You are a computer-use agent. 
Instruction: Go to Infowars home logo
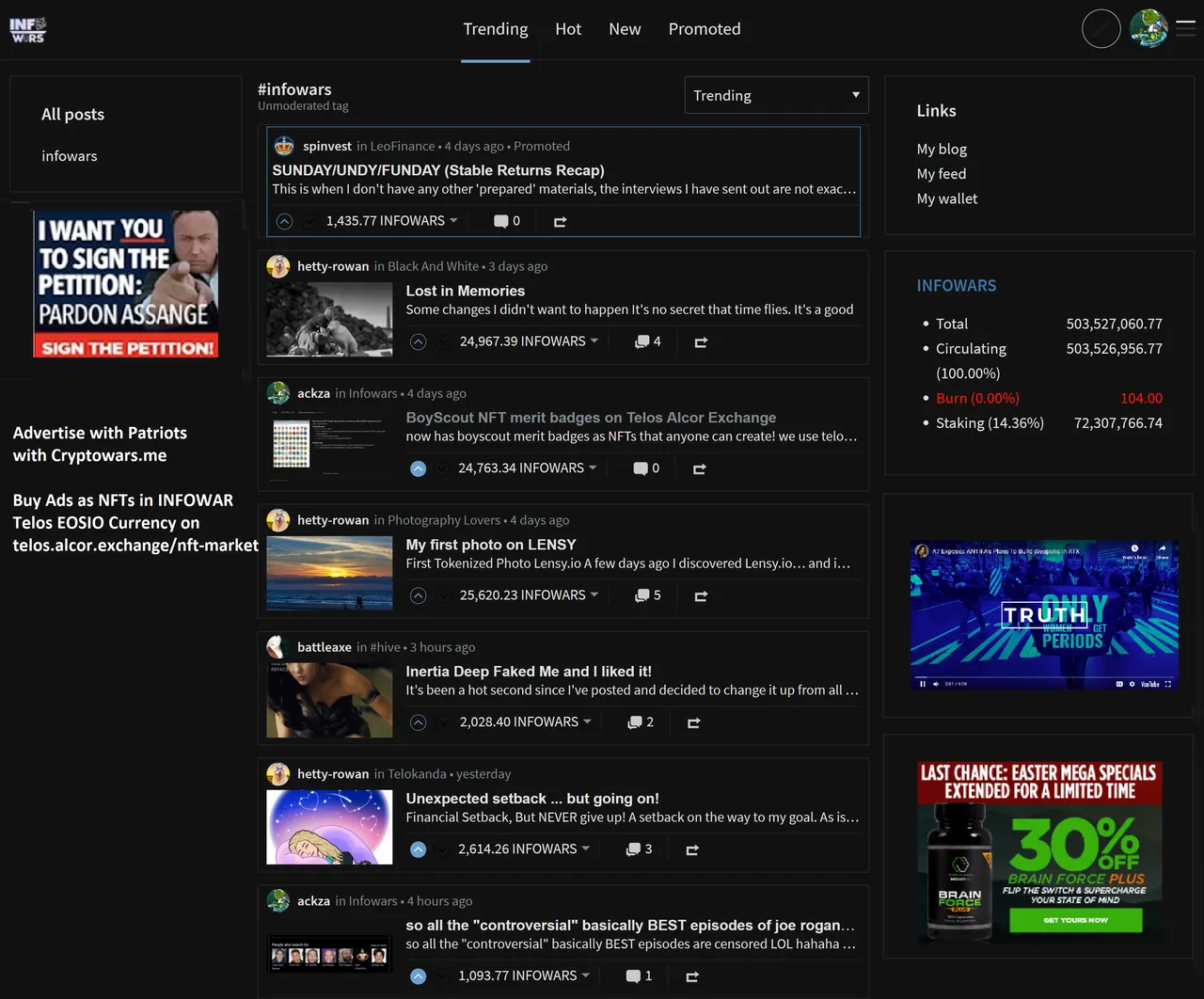pos(28,30)
